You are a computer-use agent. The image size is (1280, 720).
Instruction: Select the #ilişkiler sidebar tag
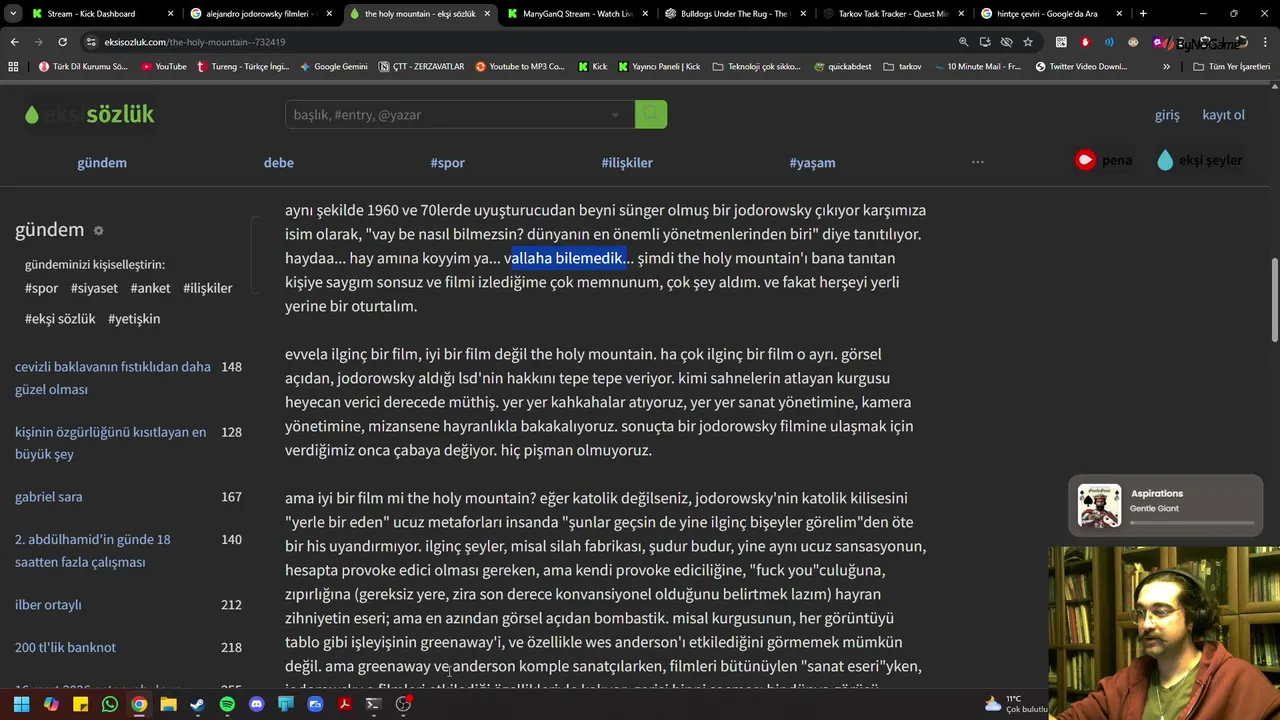[207, 288]
